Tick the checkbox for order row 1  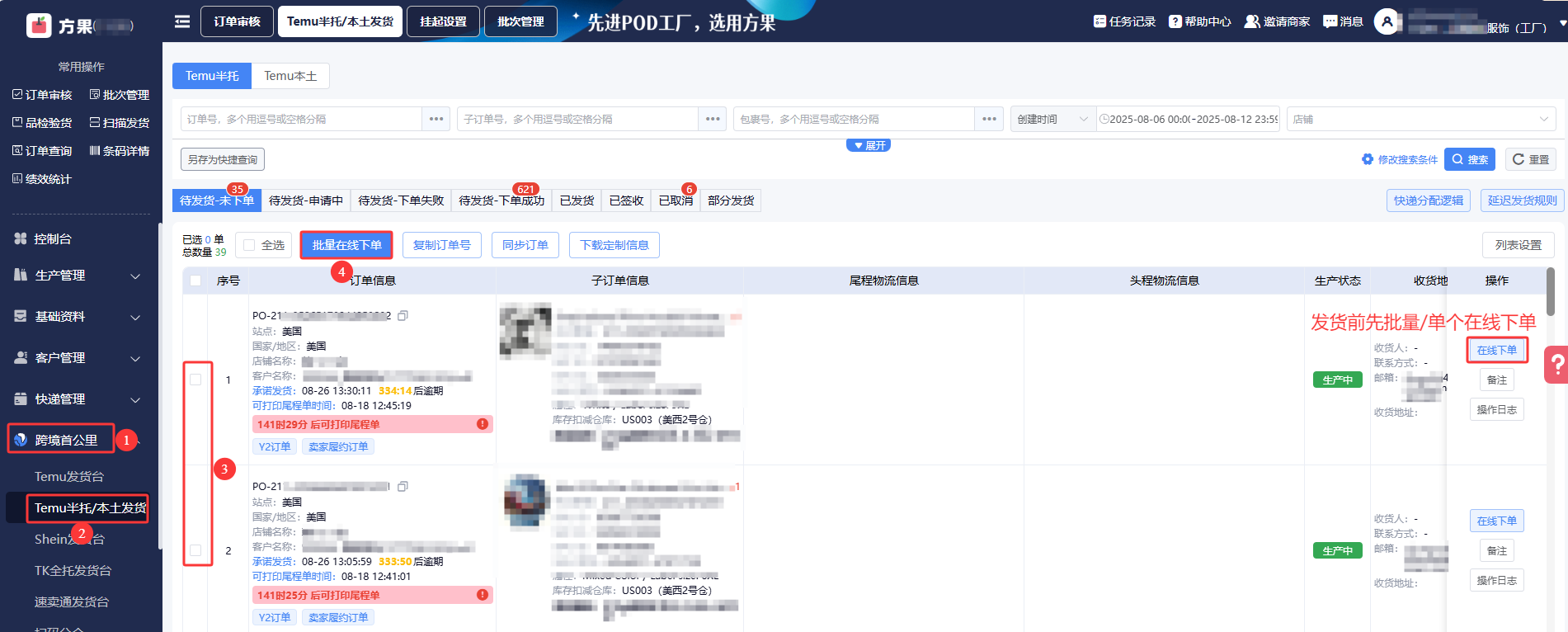(195, 380)
